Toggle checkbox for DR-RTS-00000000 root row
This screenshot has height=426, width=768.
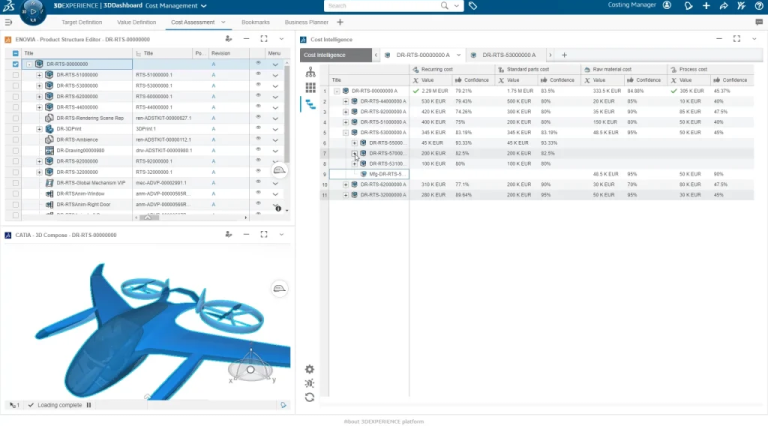pyautogui.click(x=14, y=64)
